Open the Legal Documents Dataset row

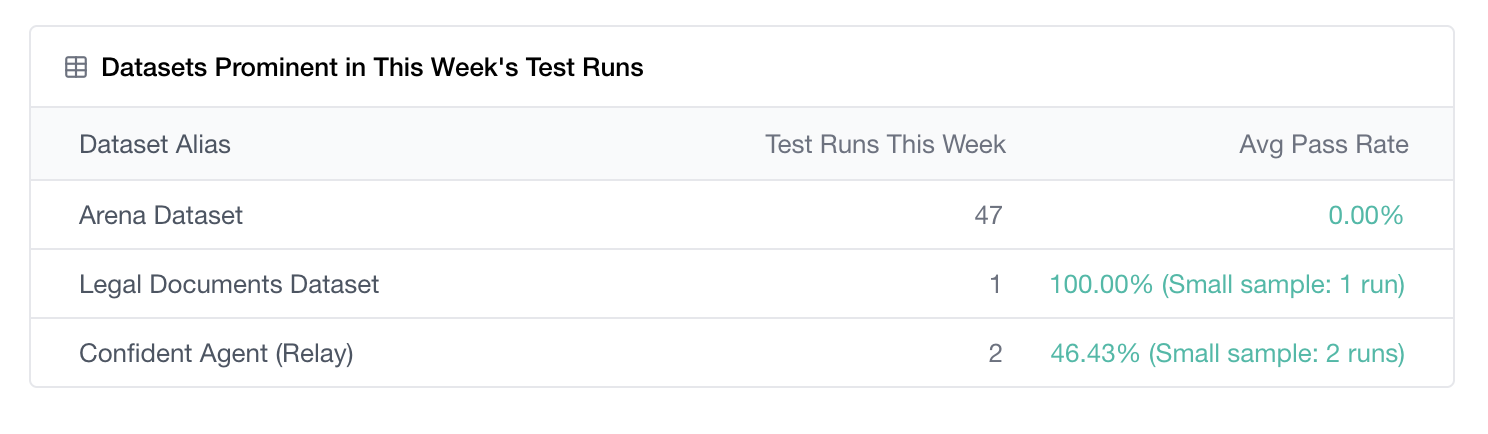click(x=742, y=284)
